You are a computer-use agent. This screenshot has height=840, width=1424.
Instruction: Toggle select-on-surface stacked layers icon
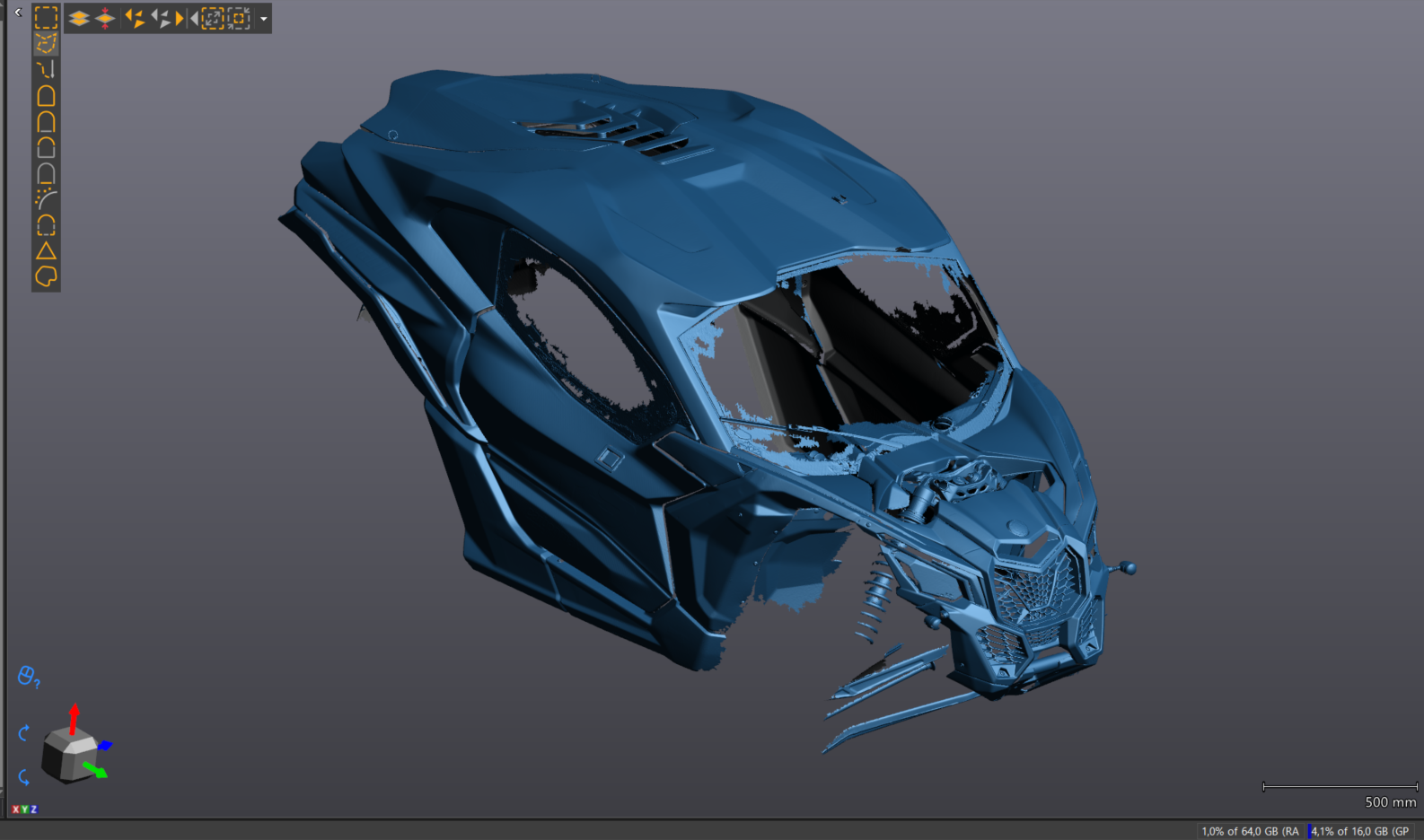(79, 18)
